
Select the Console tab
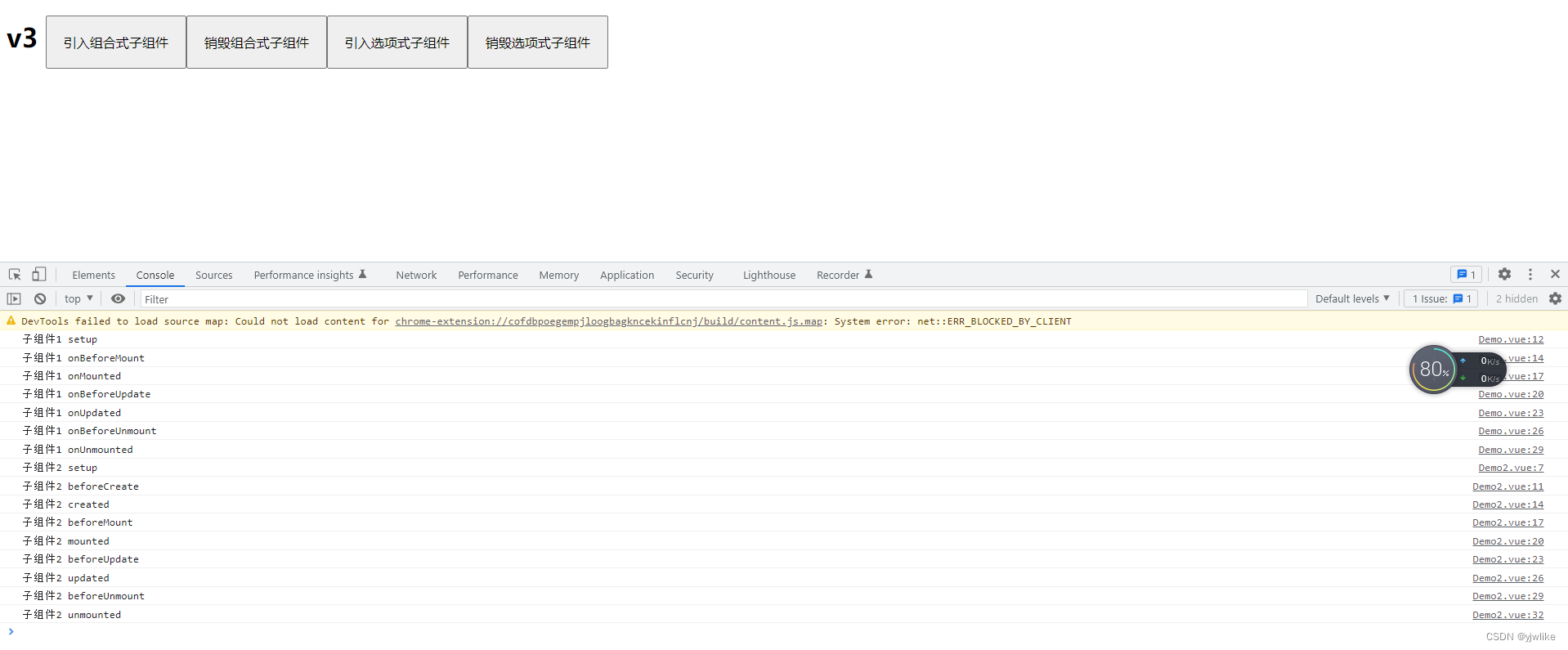point(155,276)
